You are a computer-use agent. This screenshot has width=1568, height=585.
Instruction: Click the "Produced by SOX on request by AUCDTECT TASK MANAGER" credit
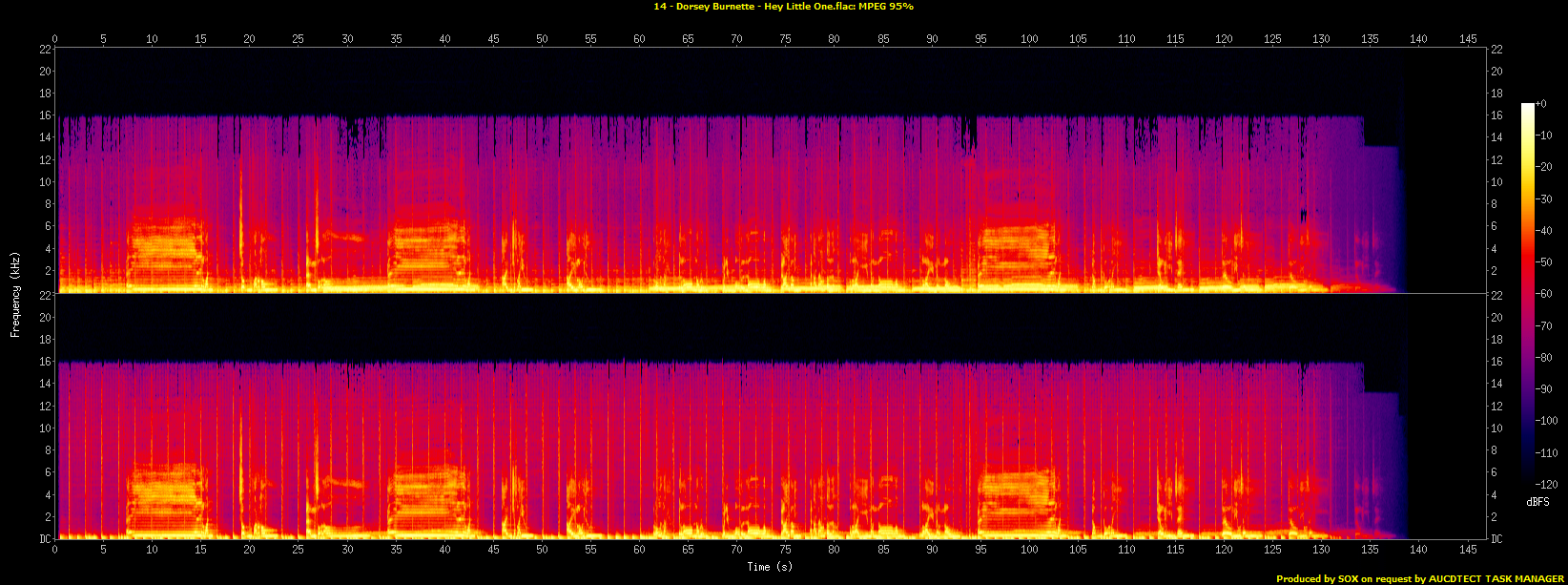pos(1420,578)
